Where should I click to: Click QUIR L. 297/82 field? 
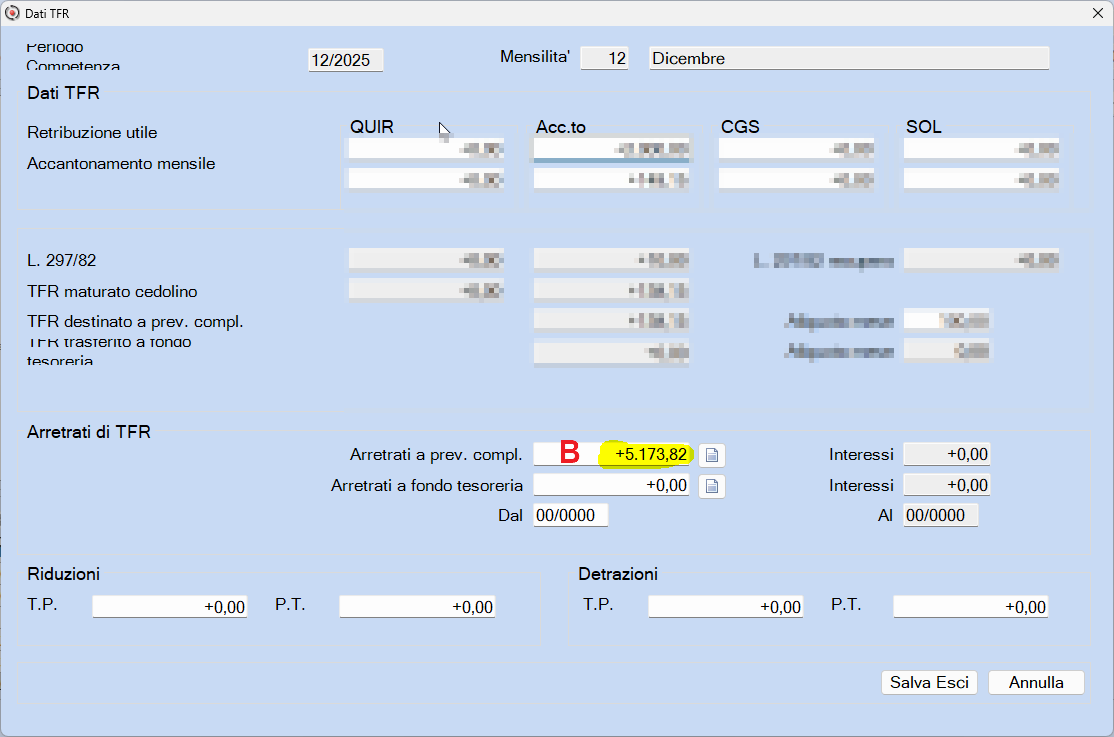tap(426, 259)
